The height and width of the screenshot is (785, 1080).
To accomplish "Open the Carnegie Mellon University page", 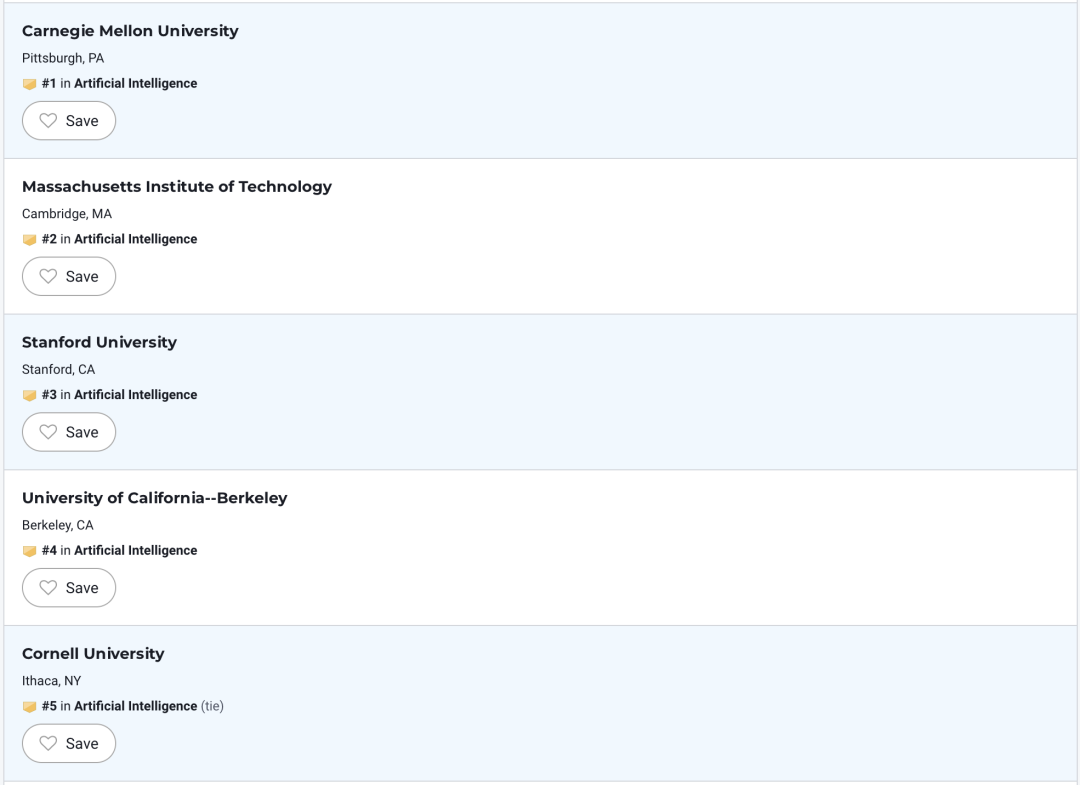I will click(130, 31).
